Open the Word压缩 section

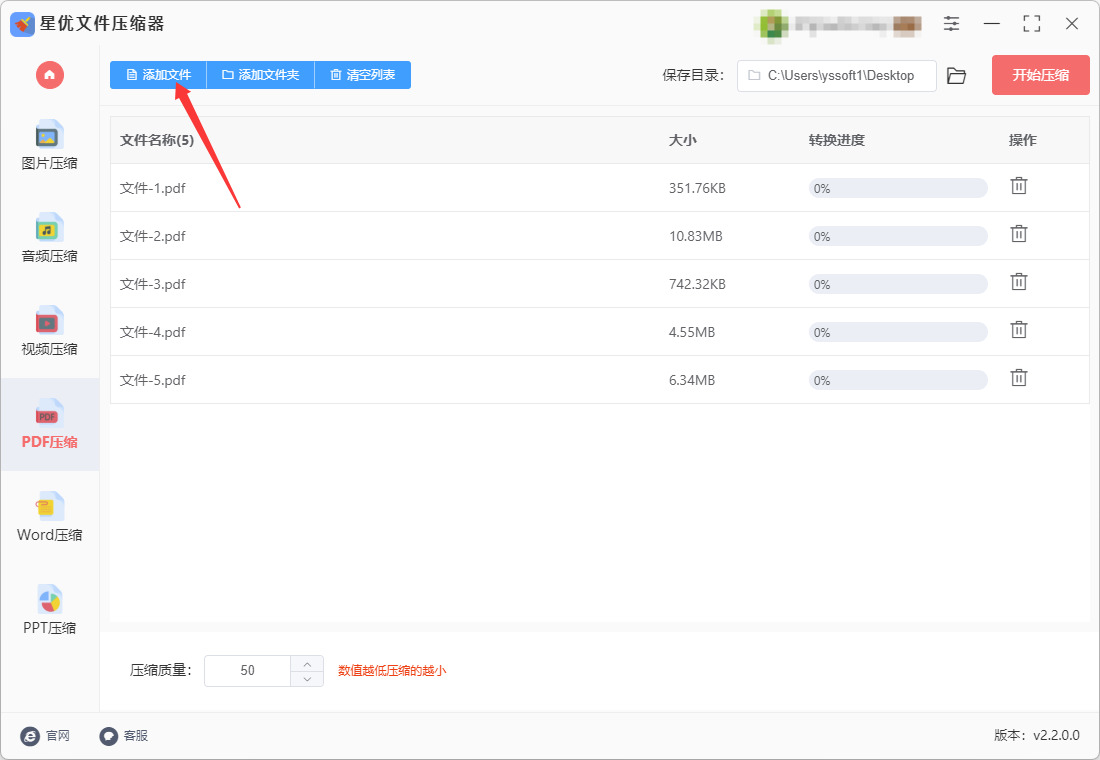pos(49,517)
